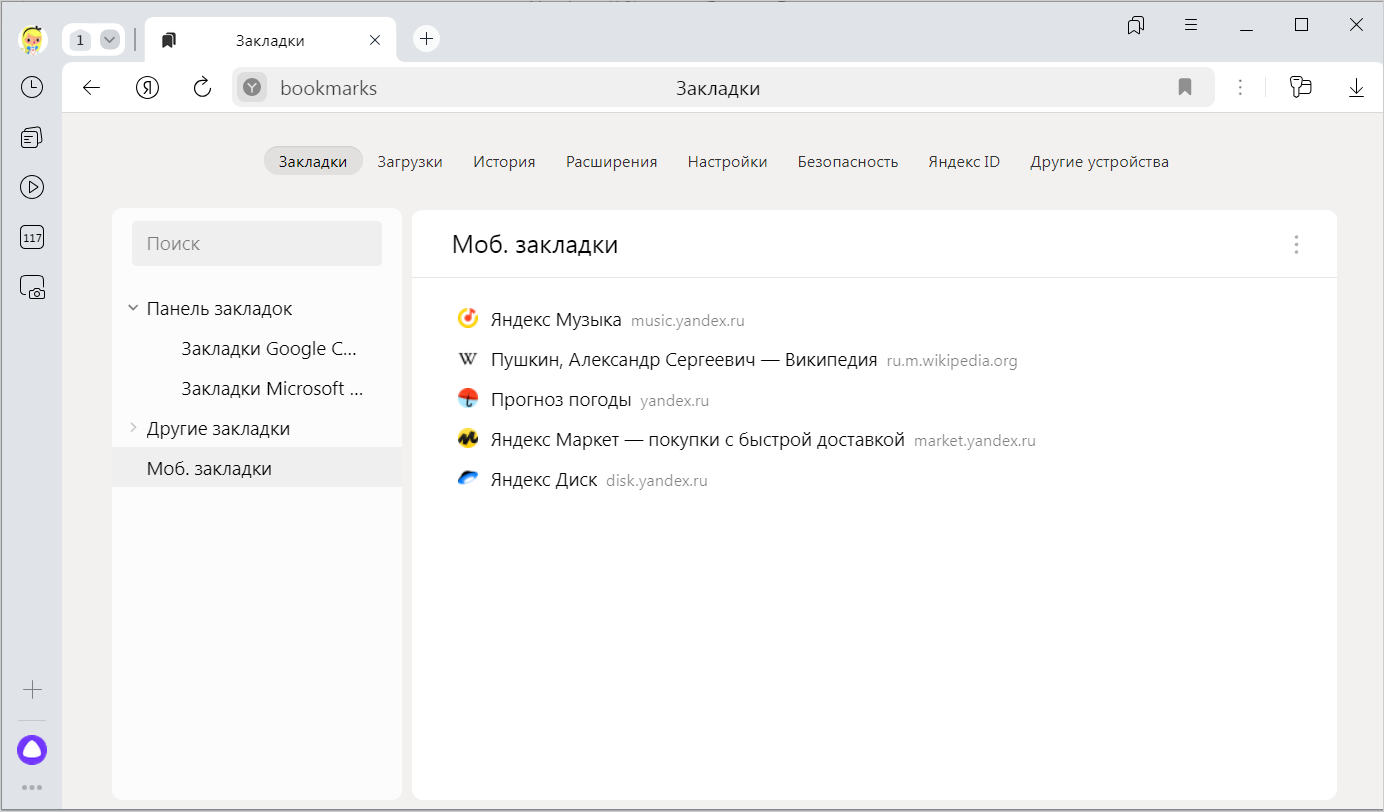Screen dimensions: 1384x812
Task: Click the Яндекс Маркет favicon
Action: (467, 439)
